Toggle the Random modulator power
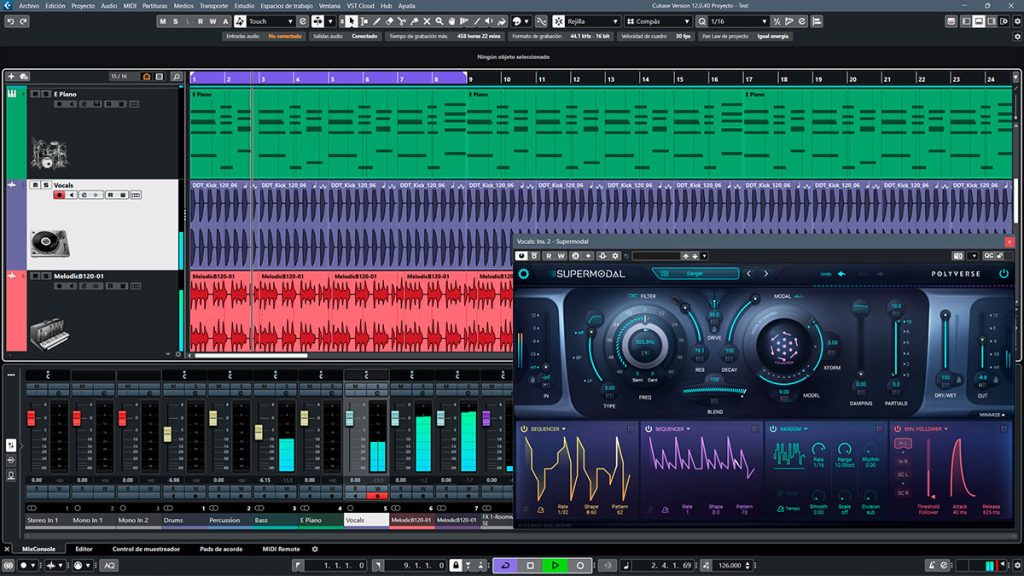The height and width of the screenshot is (576, 1024). (773, 429)
